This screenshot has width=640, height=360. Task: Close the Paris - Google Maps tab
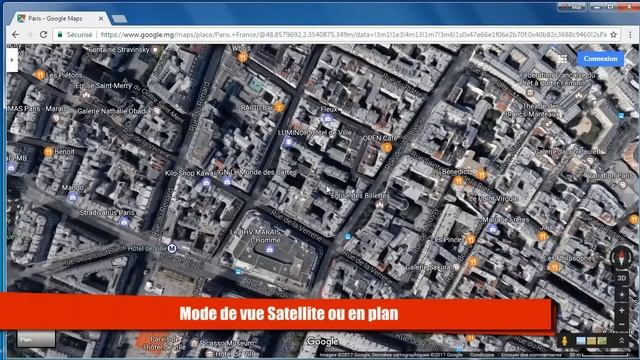point(101,18)
